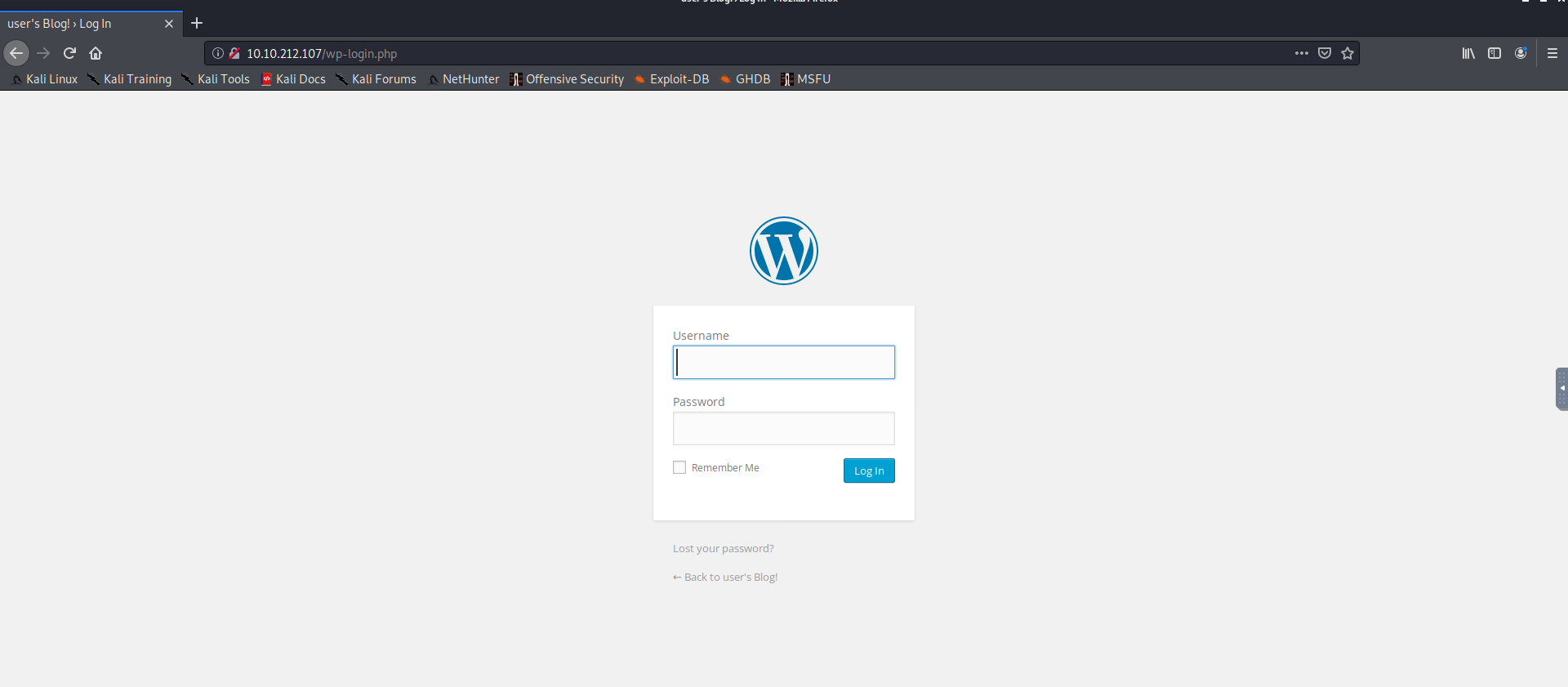This screenshot has height=687, width=1568.
Task: Focus the Password input field
Action: 784,428
